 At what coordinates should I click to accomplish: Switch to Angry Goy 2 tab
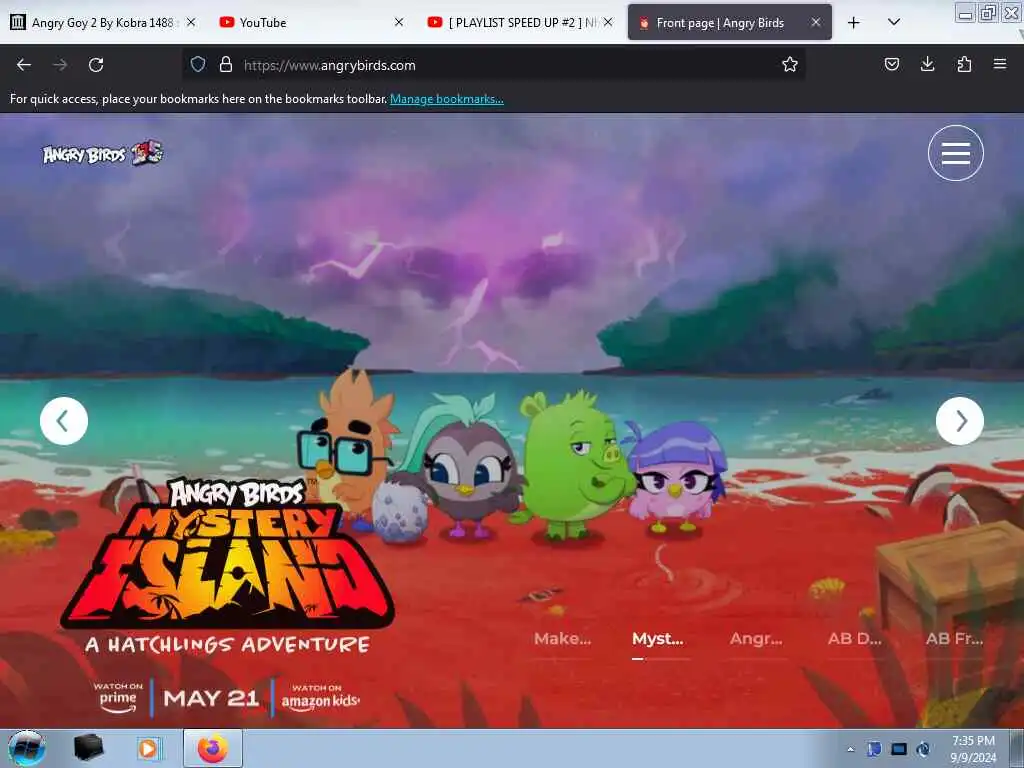(x=102, y=22)
